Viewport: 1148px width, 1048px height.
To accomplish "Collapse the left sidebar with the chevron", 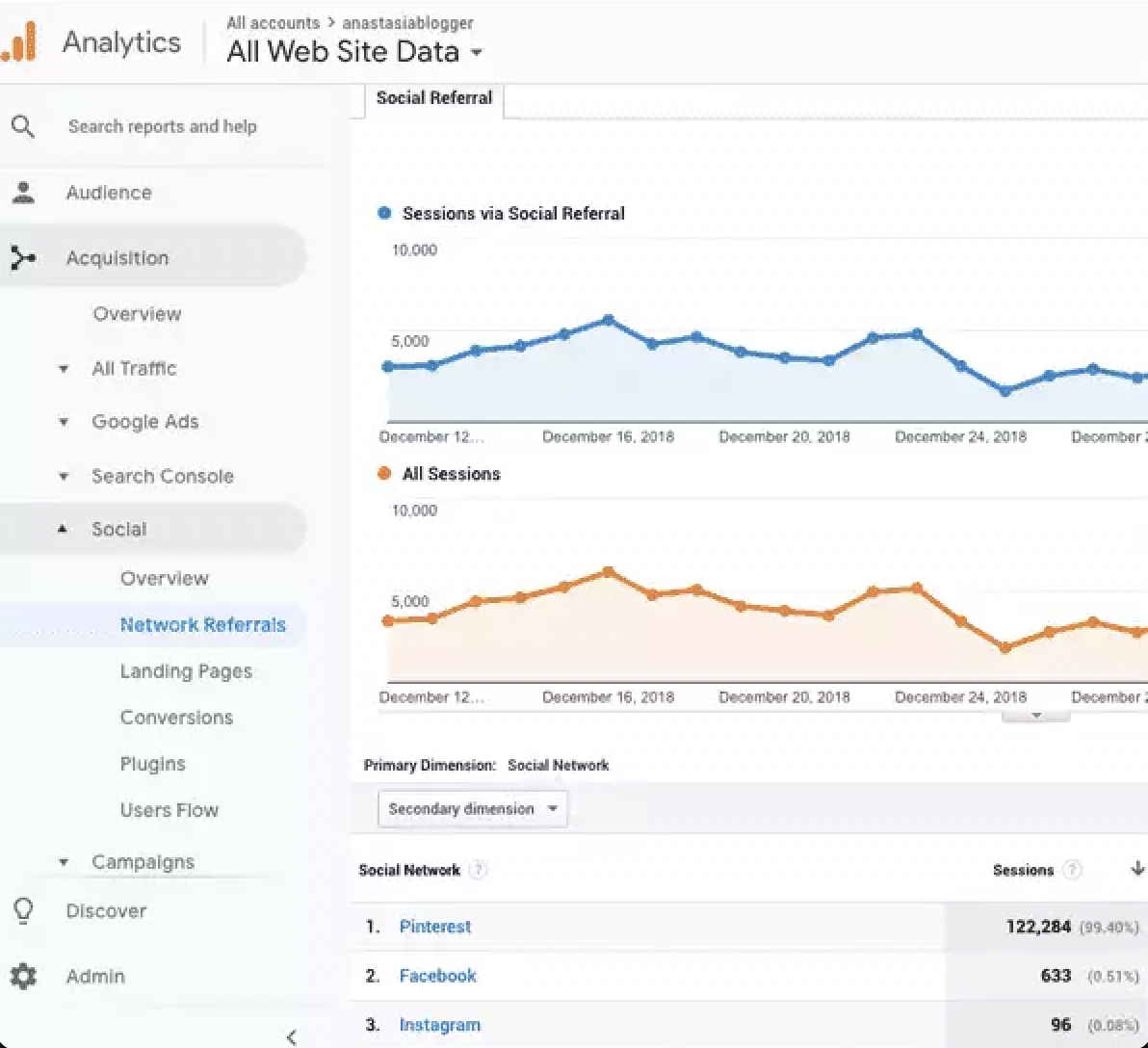I will pyautogui.click(x=292, y=1036).
